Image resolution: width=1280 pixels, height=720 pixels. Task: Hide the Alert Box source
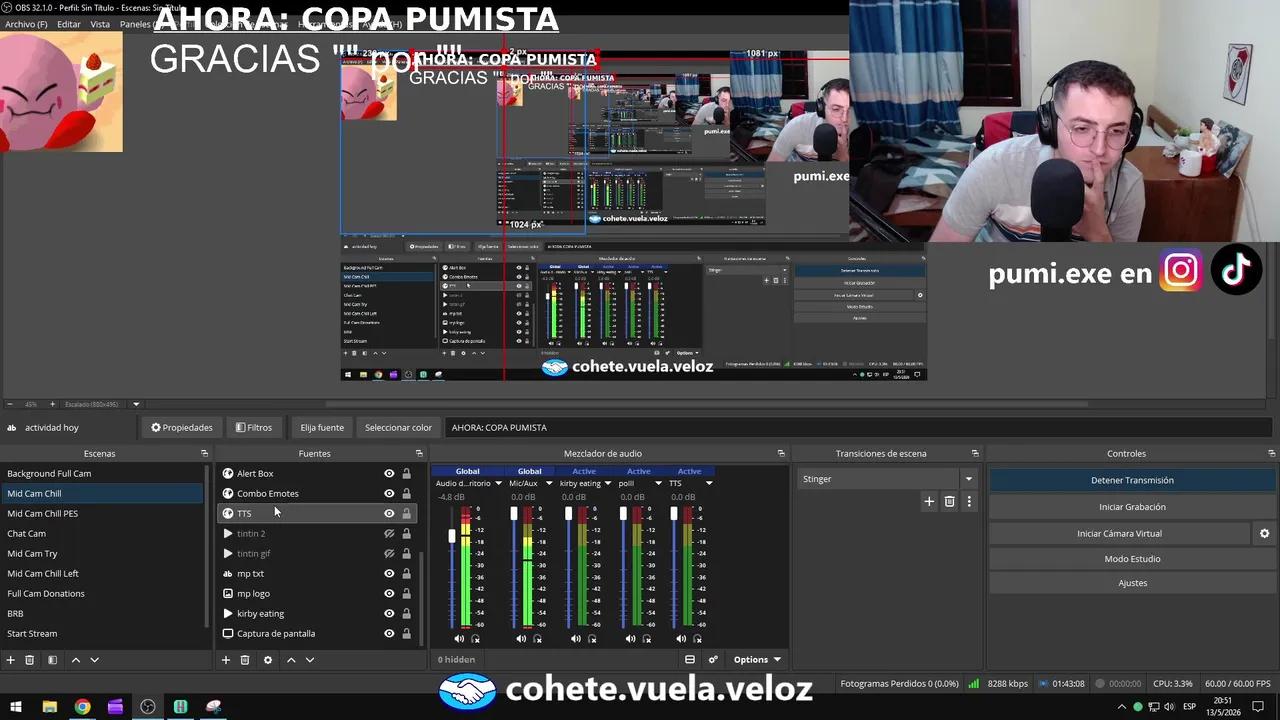pos(389,474)
